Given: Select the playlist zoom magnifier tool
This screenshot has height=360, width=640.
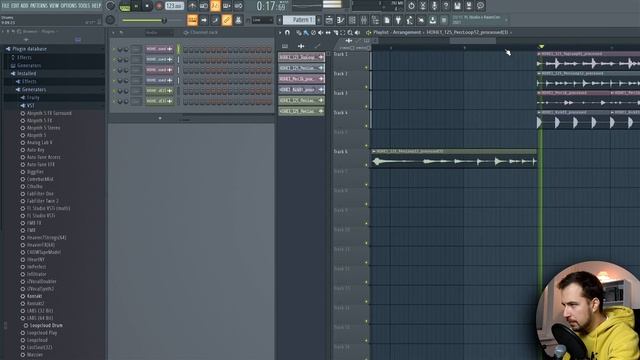Looking at the screenshot, I should (x=350, y=33).
